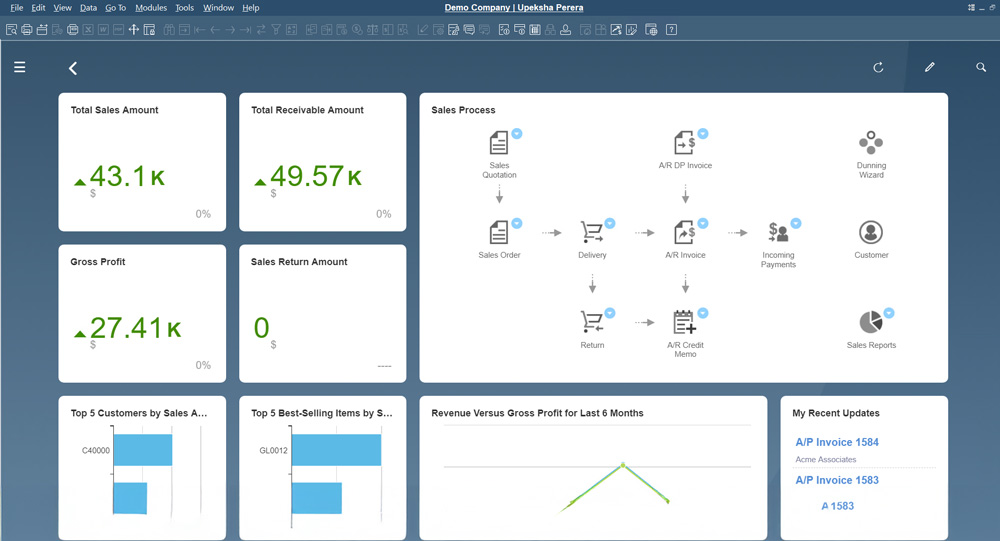Expand the Sales Order dropdown arrow

(517, 223)
